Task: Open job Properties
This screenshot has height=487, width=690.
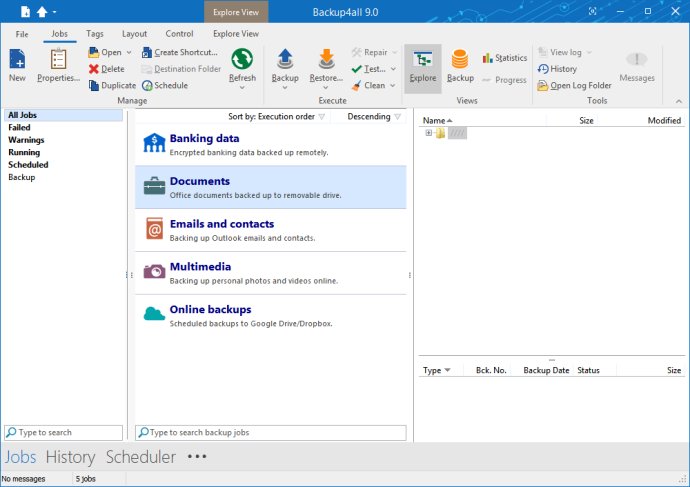Action: [x=58, y=66]
